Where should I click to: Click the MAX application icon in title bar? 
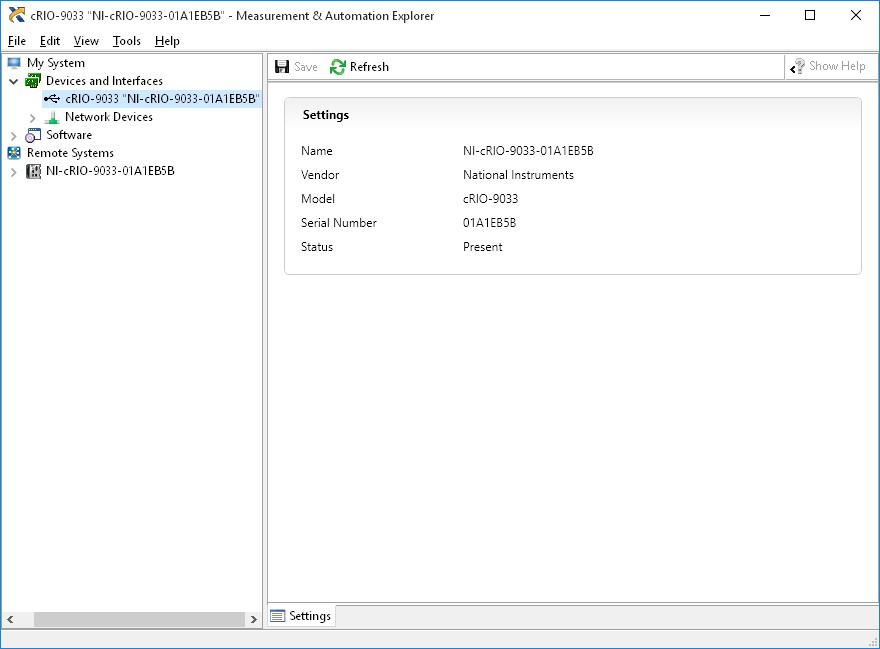(17, 15)
